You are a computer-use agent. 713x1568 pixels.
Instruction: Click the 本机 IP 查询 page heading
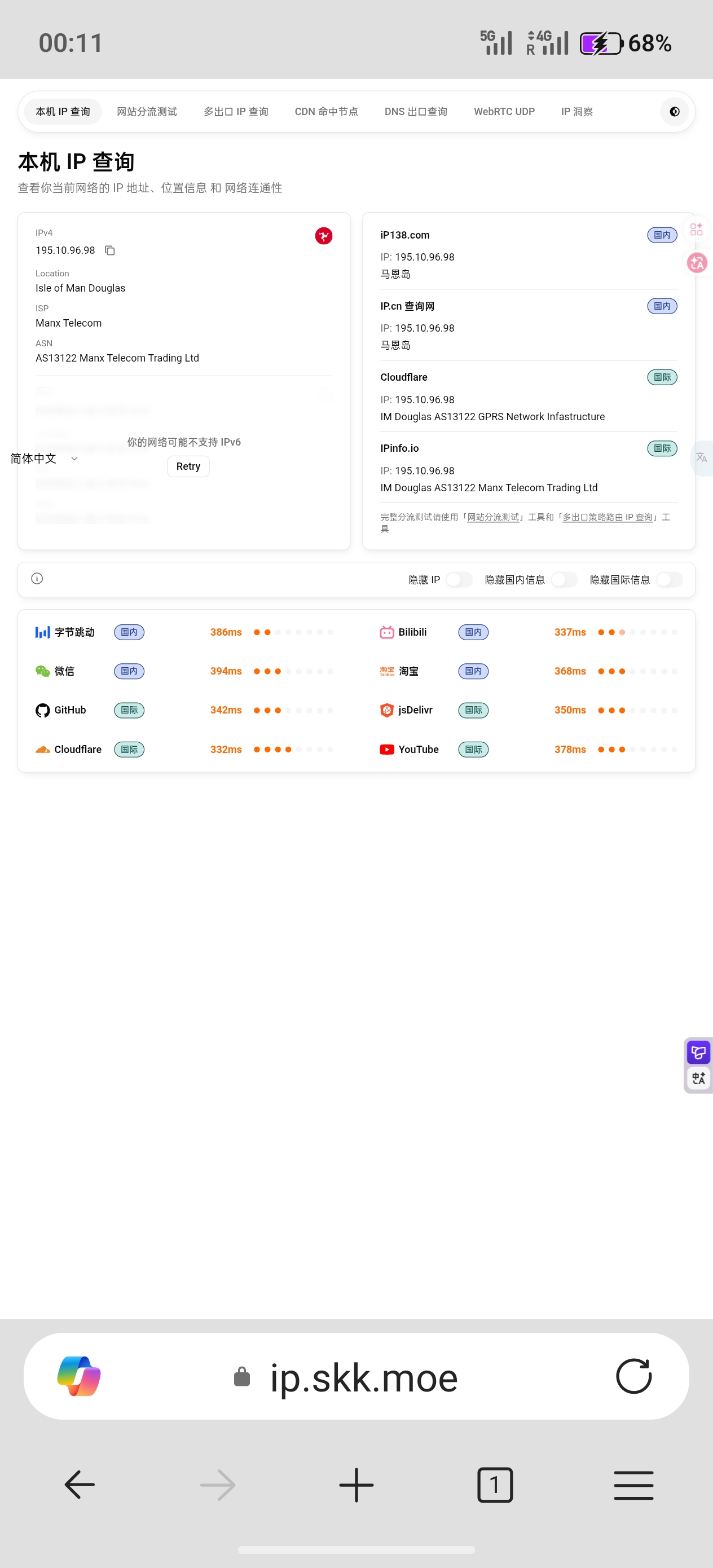tap(76, 162)
